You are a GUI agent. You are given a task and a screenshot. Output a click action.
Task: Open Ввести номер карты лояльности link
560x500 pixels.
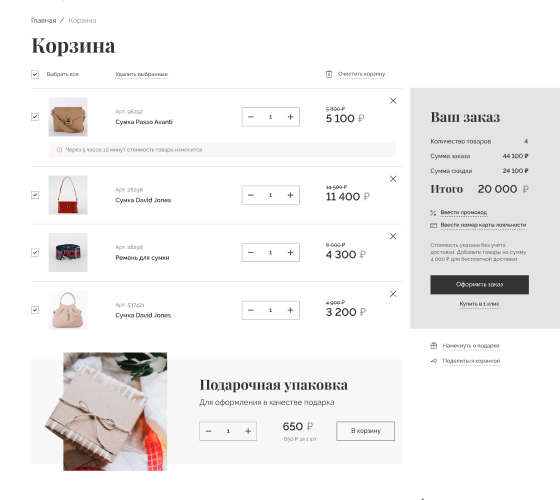point(483,225)
